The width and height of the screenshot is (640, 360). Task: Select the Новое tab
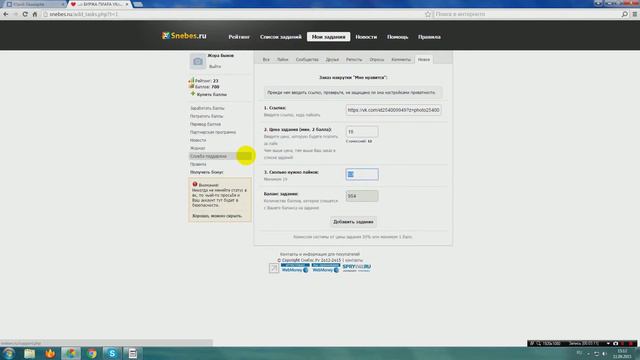click(424, 60)
